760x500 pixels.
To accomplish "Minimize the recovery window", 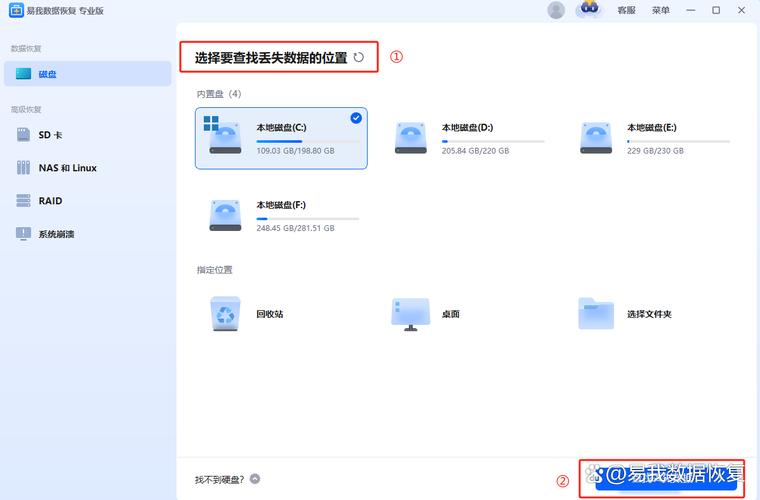I will (691, 10).
